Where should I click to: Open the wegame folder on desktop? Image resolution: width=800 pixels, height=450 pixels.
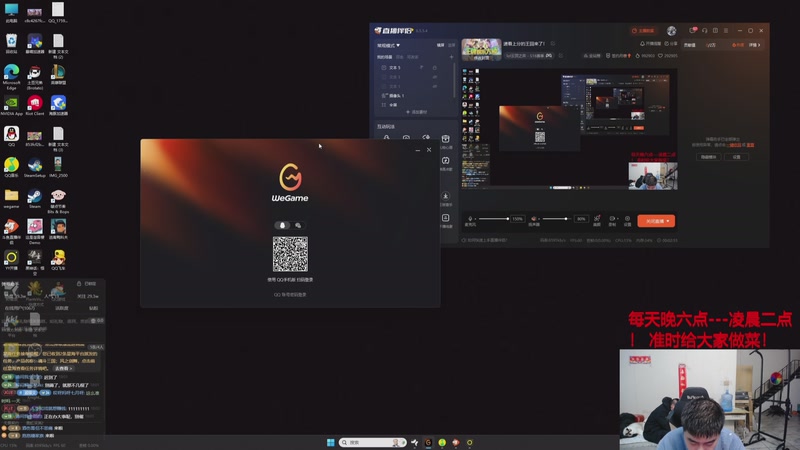11,198
